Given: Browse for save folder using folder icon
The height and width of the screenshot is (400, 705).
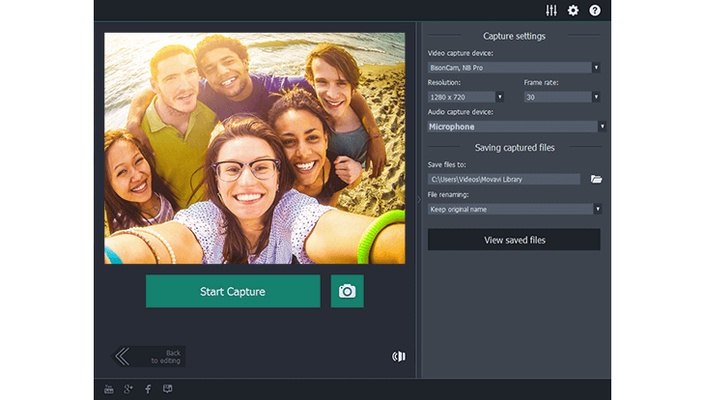Looking at the screenshot, I should coord(596,179).
